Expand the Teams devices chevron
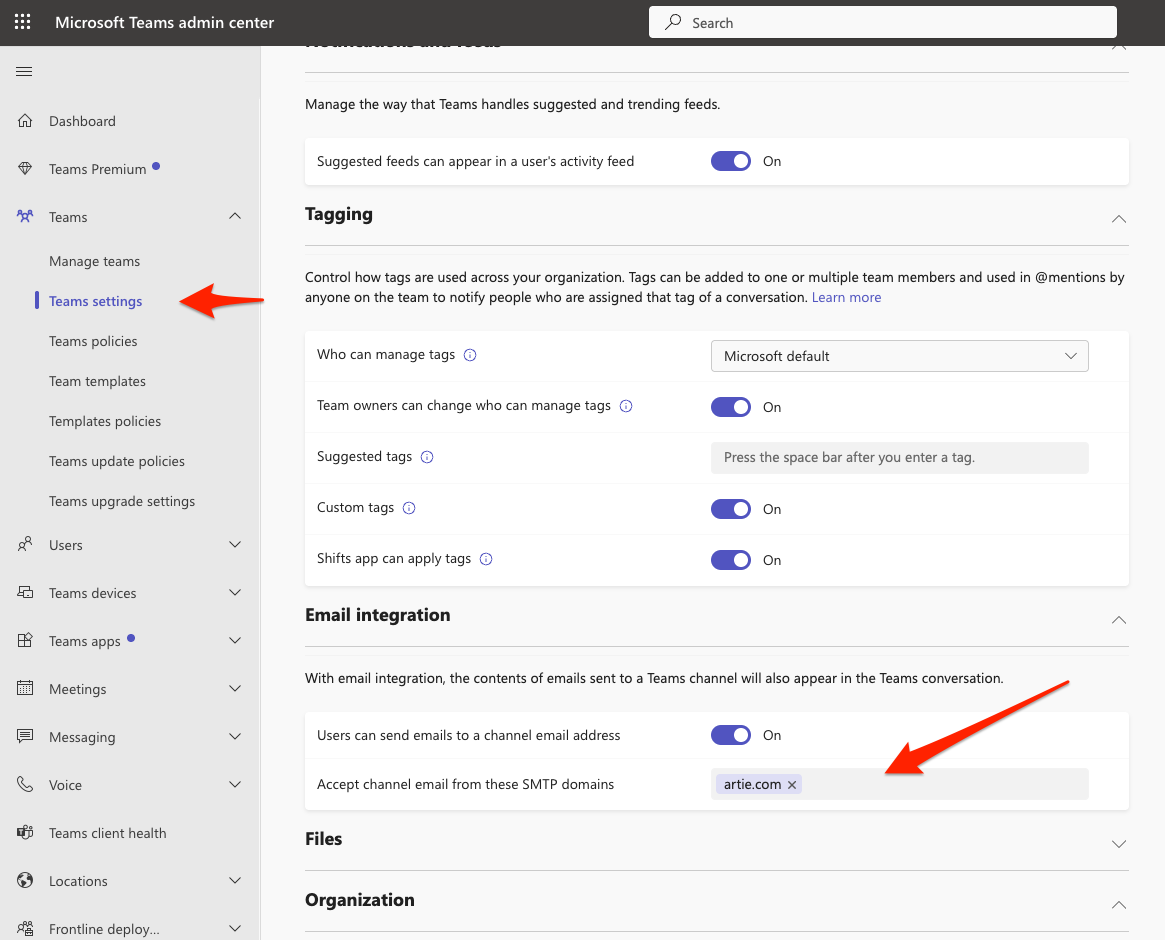Viewport: 1165px width, 940px height. [x=235, y=592]
